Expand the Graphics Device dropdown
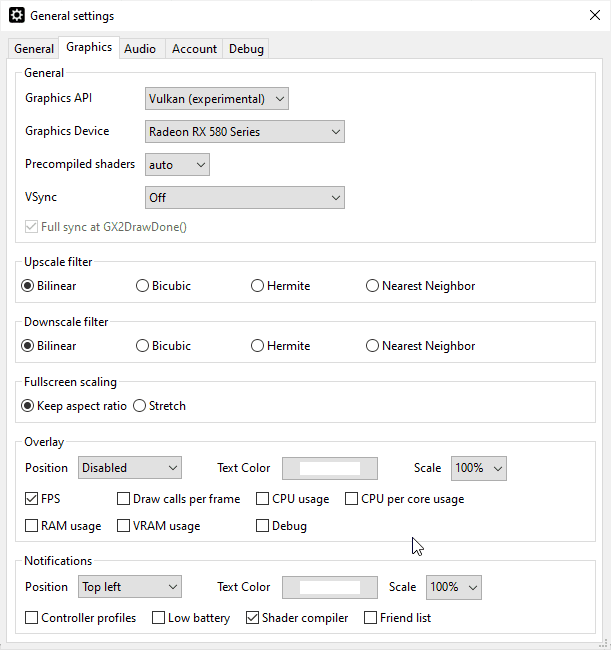 pos(245,131)
